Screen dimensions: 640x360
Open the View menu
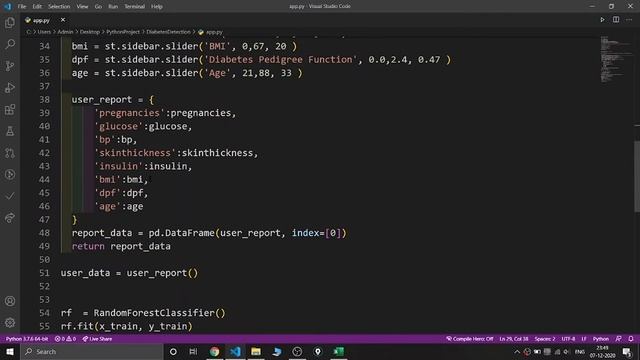click(82, 6)
